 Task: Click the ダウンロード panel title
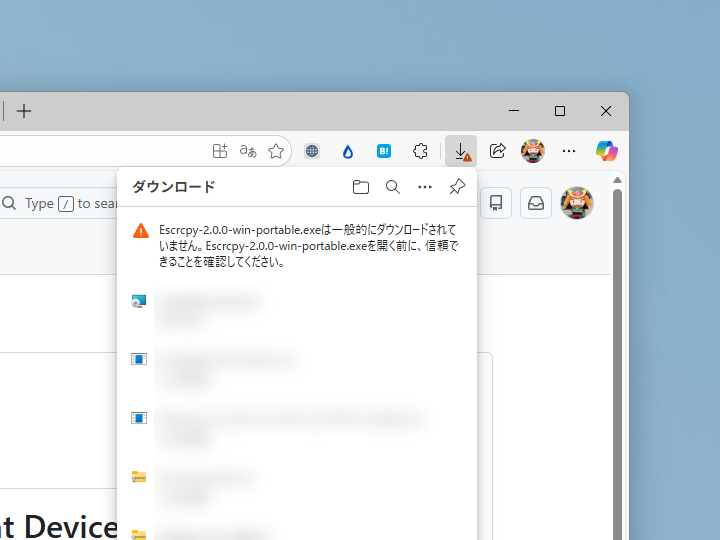pos(174,187)
